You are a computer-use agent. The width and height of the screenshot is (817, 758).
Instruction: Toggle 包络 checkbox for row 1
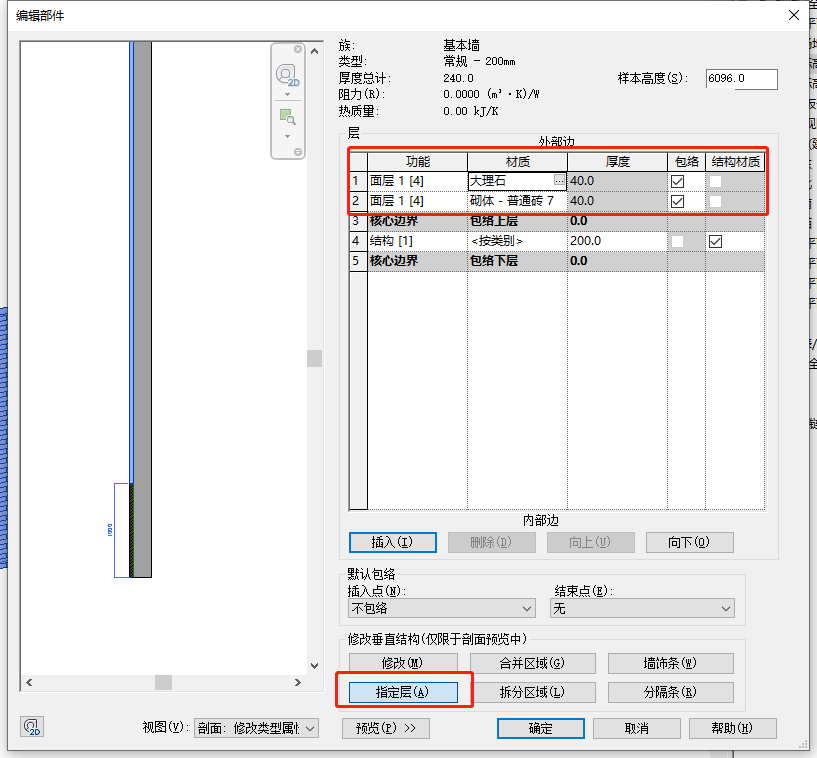tap(677, 181)
